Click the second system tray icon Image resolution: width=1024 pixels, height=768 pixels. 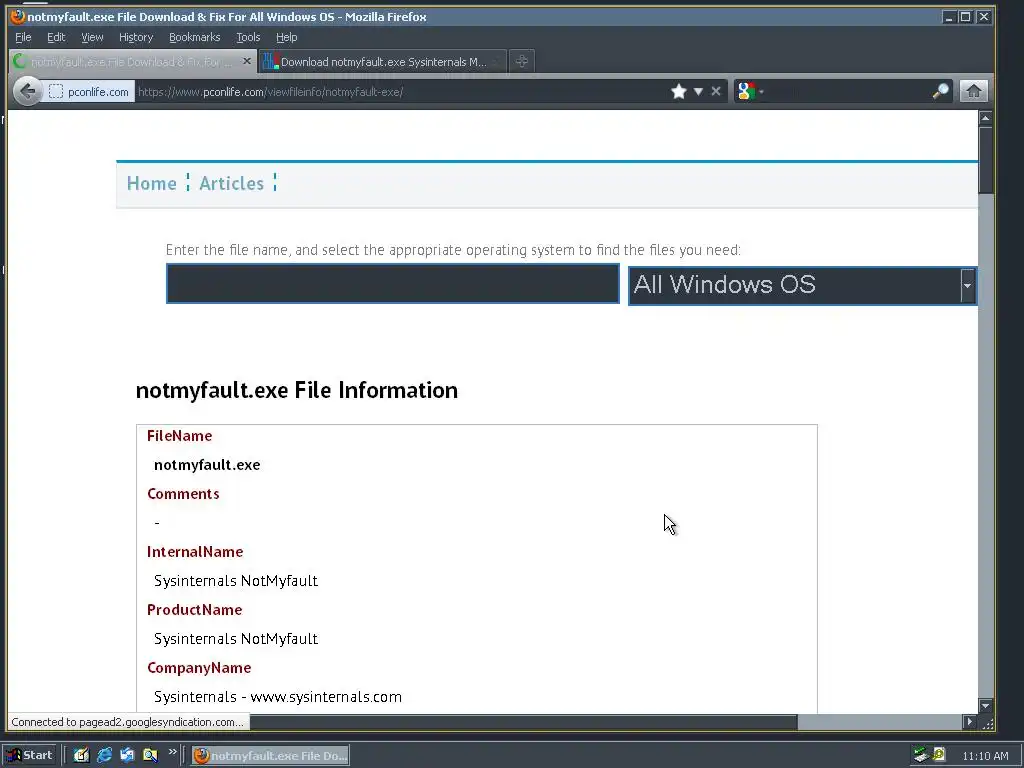[x=939, y=754]
